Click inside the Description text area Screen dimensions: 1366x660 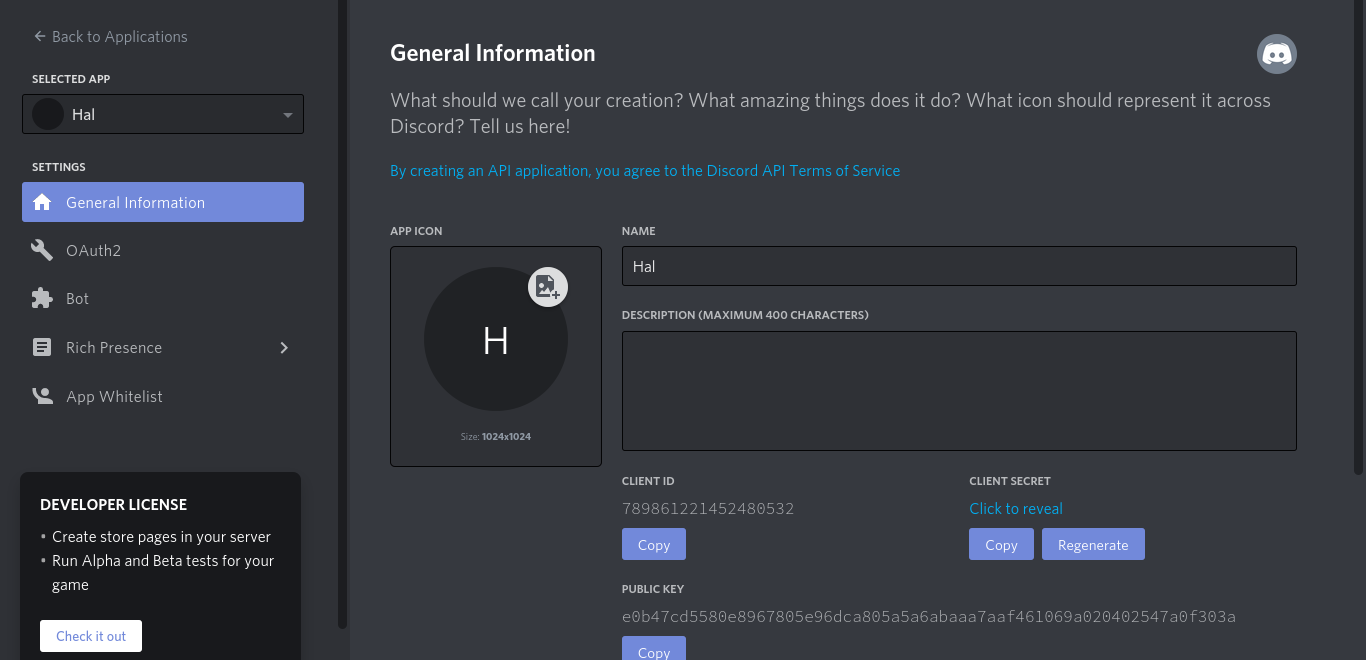pyautogui.click(x=958, y=390)
